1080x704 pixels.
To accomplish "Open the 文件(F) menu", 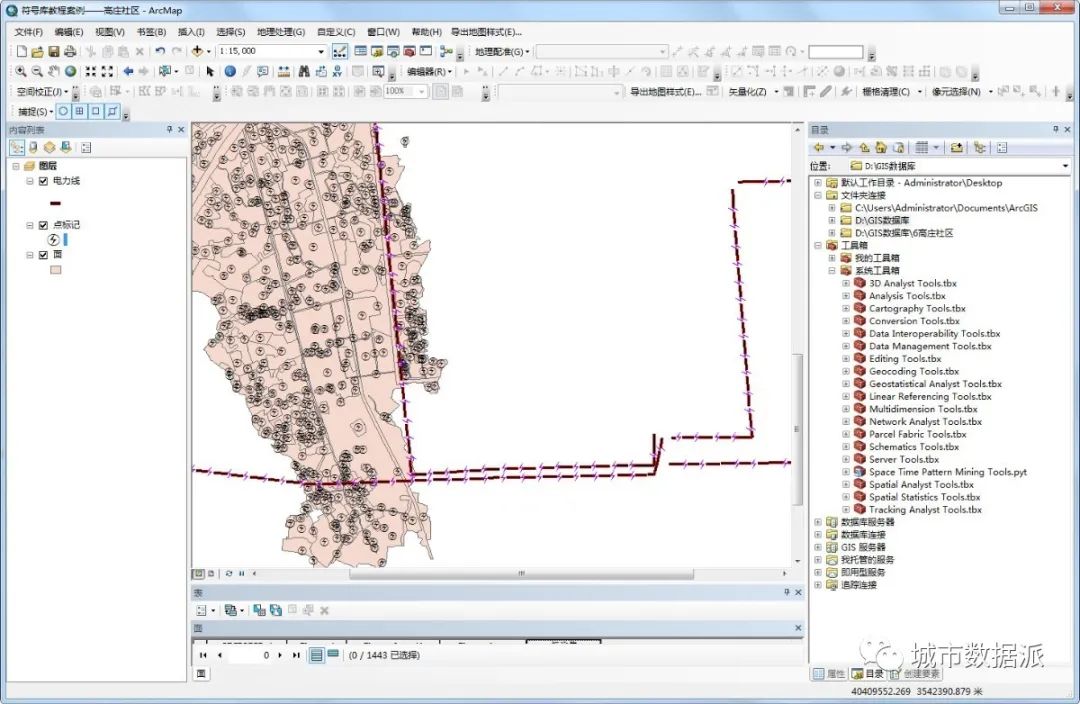I will [x=29, y=32].
